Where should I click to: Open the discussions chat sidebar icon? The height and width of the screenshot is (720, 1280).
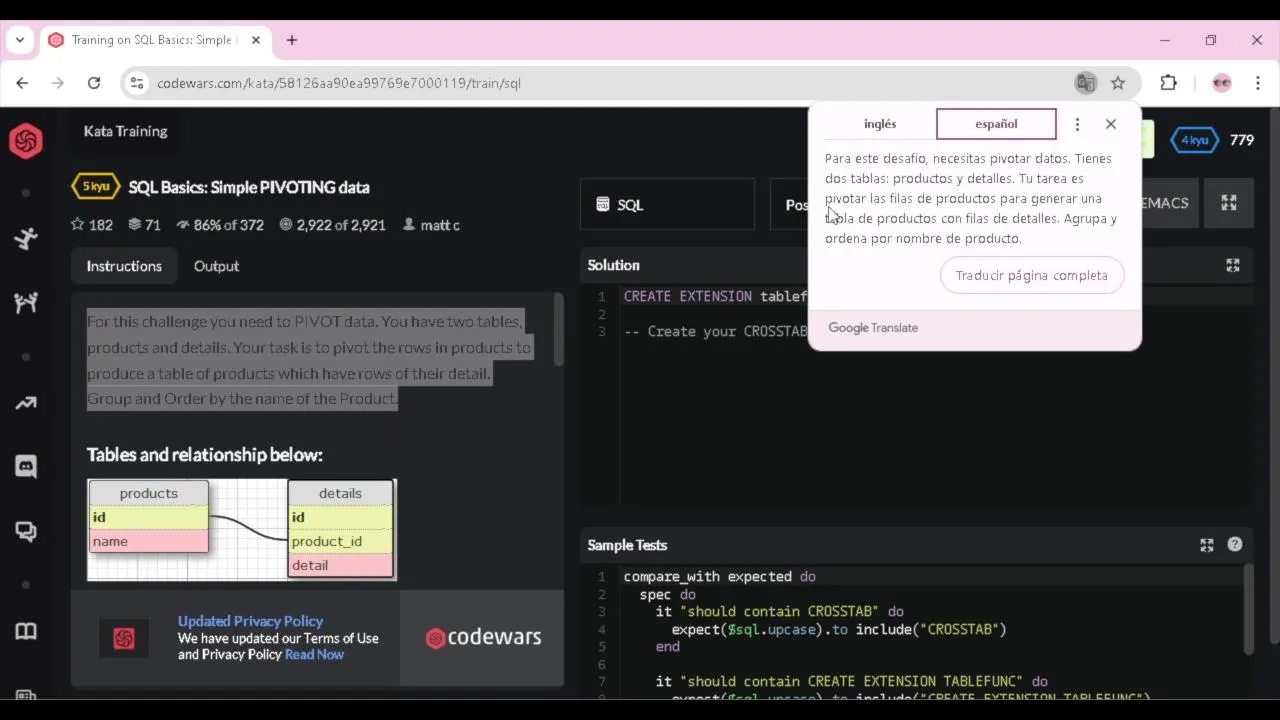tap(26, 531)
